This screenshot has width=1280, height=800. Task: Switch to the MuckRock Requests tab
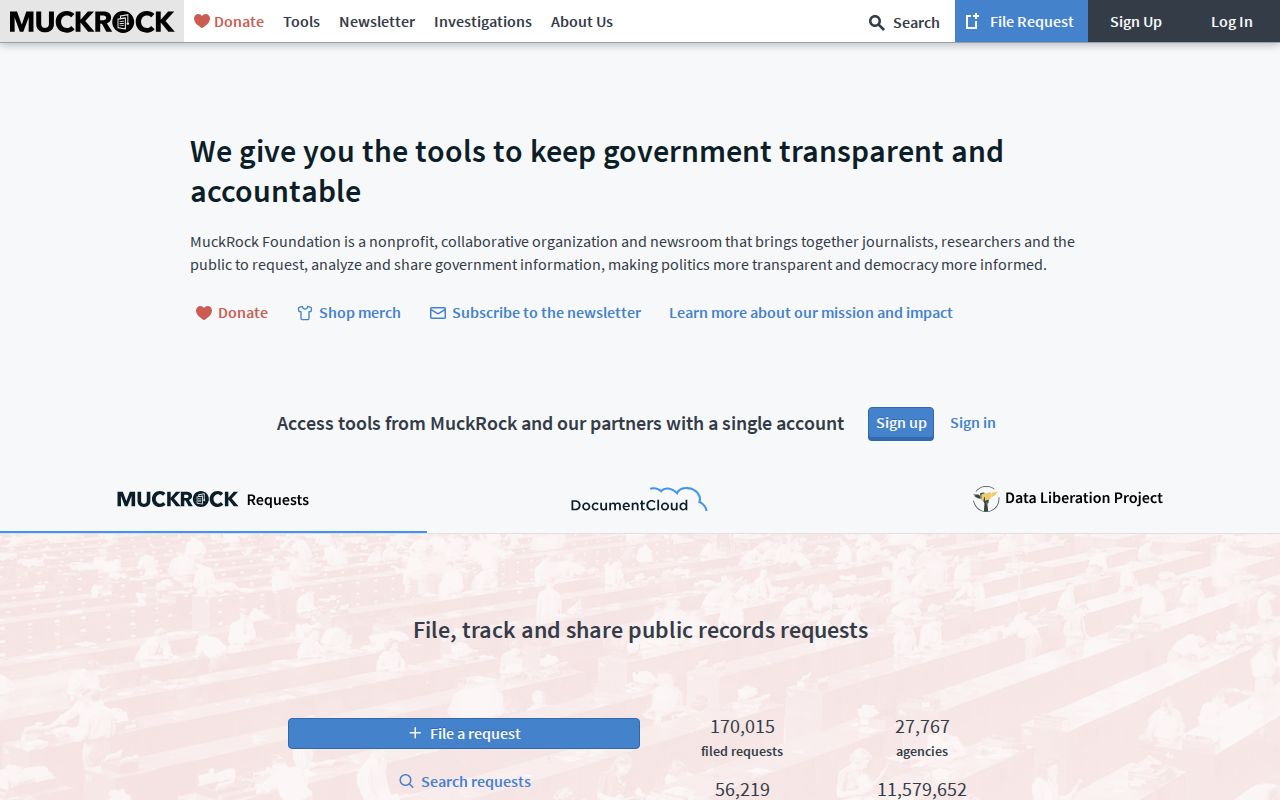[213, 499]
